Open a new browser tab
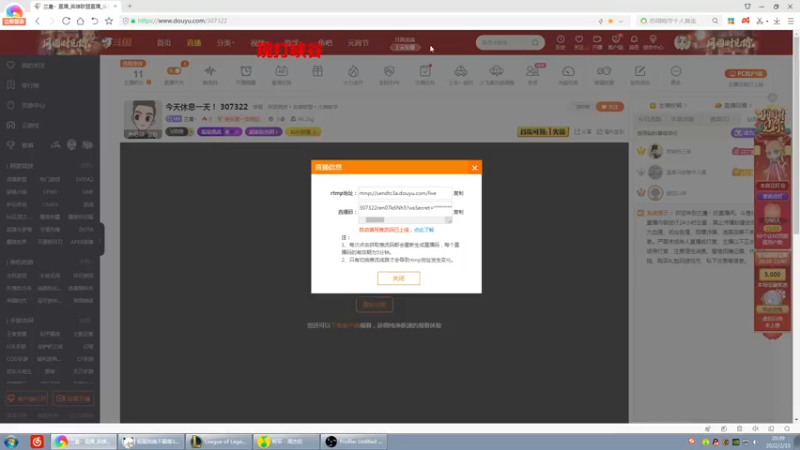800x450 pixels. 130,6
